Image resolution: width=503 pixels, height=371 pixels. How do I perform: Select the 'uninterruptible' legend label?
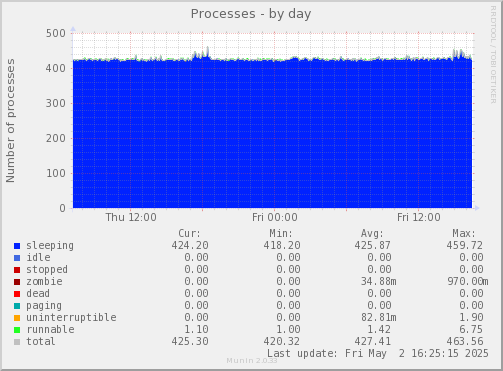pos(71,318)
